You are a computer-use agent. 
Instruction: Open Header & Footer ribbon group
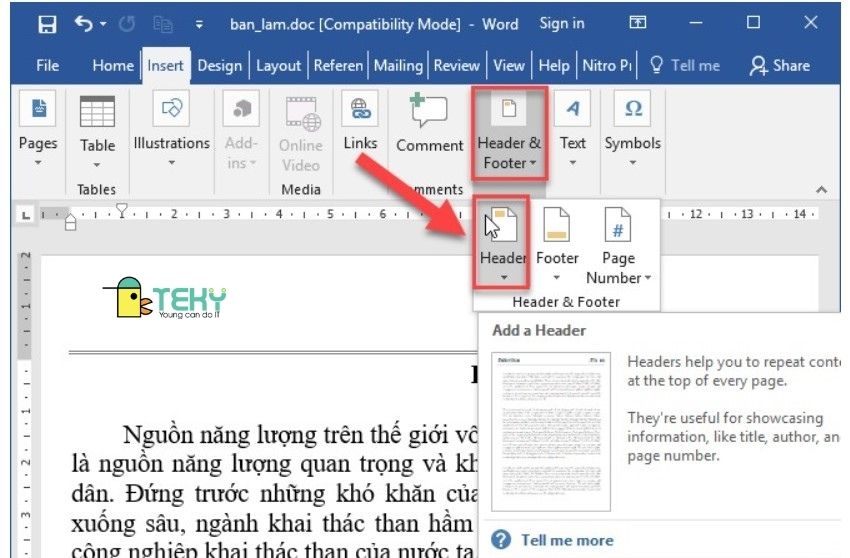click(509, 133)
